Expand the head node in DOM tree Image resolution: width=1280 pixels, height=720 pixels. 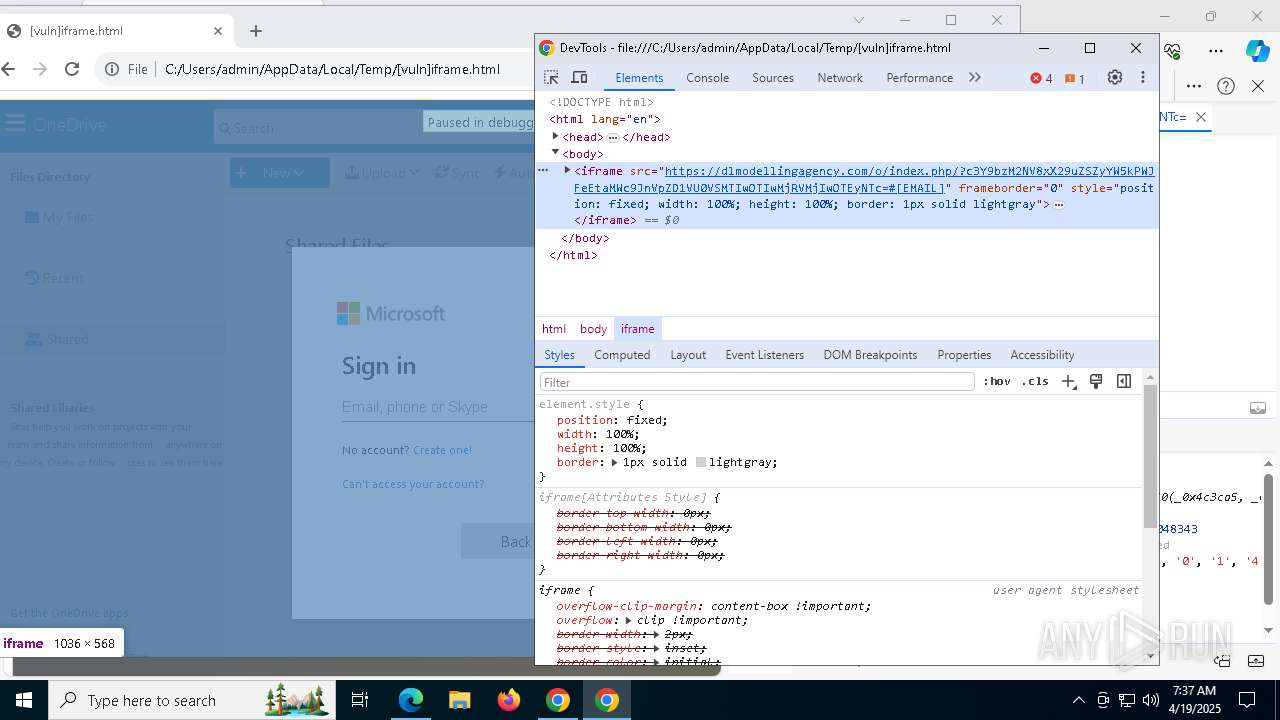[555, 137]
